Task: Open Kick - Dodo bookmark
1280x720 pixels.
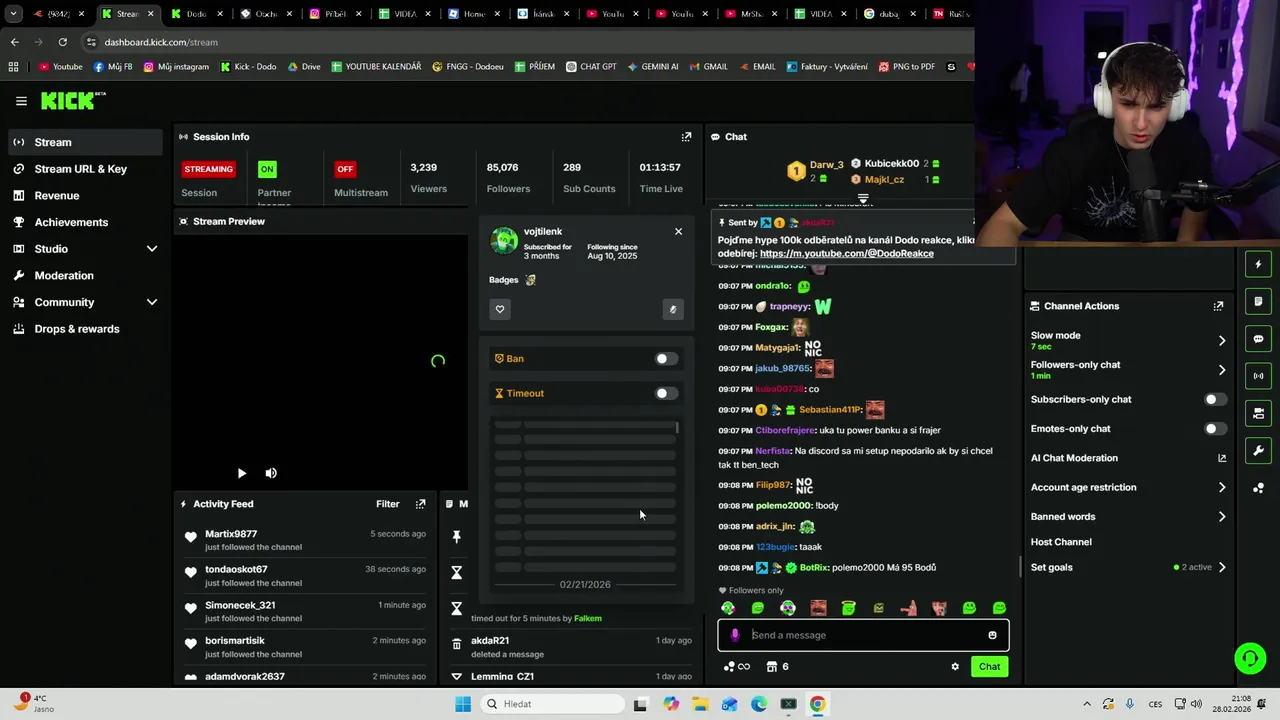Action: click(x=248, y=67)
